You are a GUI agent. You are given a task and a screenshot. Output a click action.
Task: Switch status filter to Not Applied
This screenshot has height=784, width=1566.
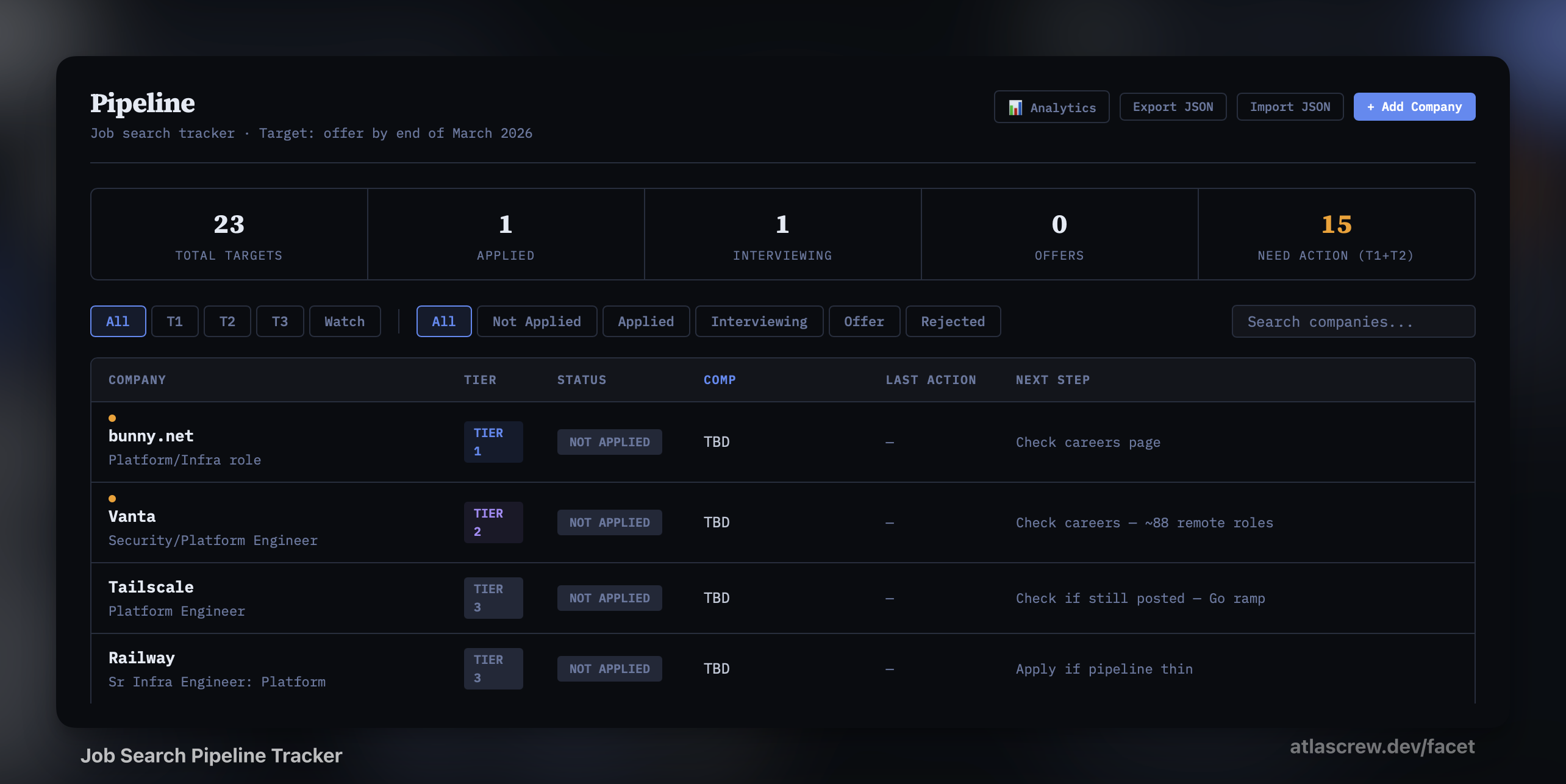[537, 321]
